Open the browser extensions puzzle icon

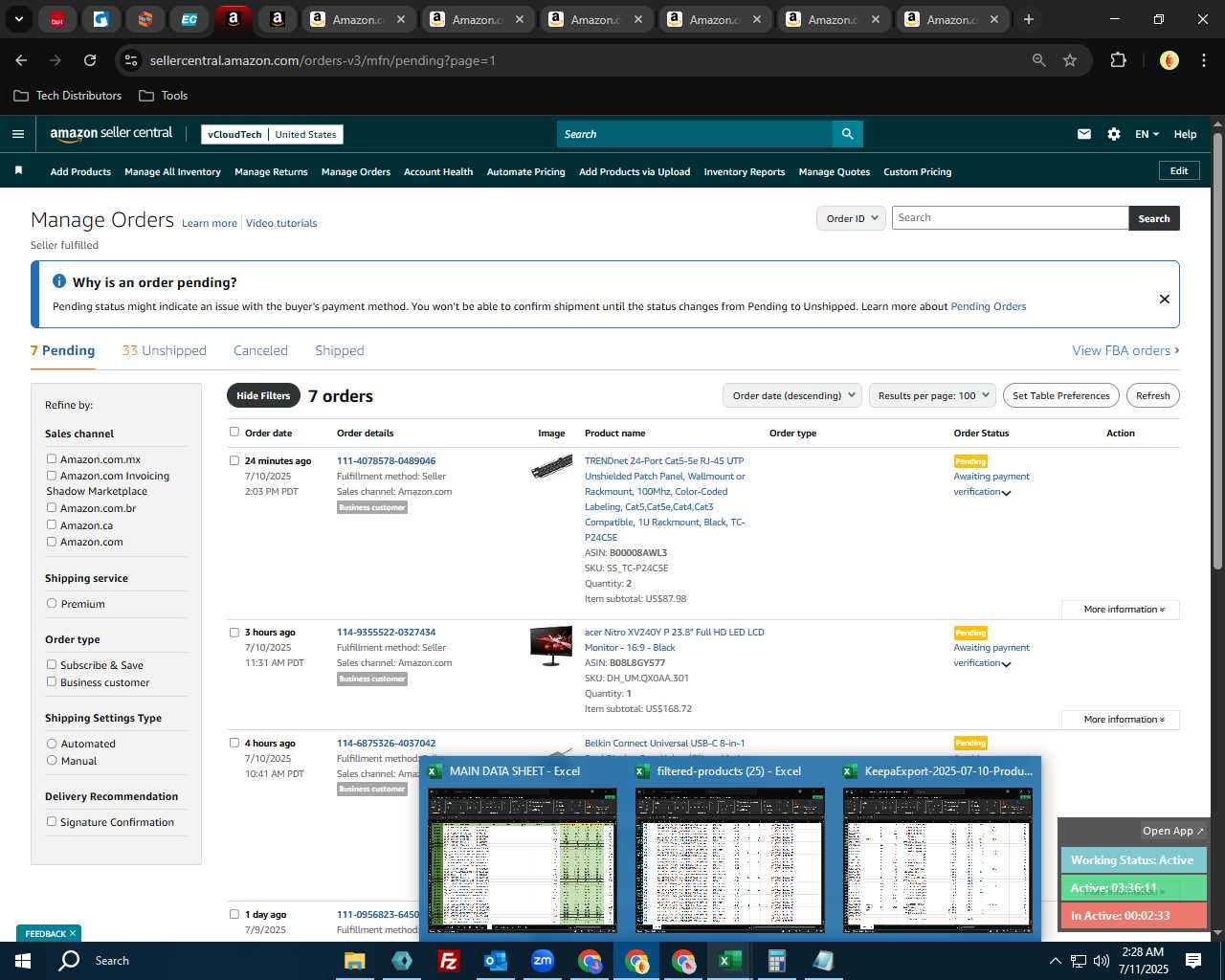tap(1118, 60)
